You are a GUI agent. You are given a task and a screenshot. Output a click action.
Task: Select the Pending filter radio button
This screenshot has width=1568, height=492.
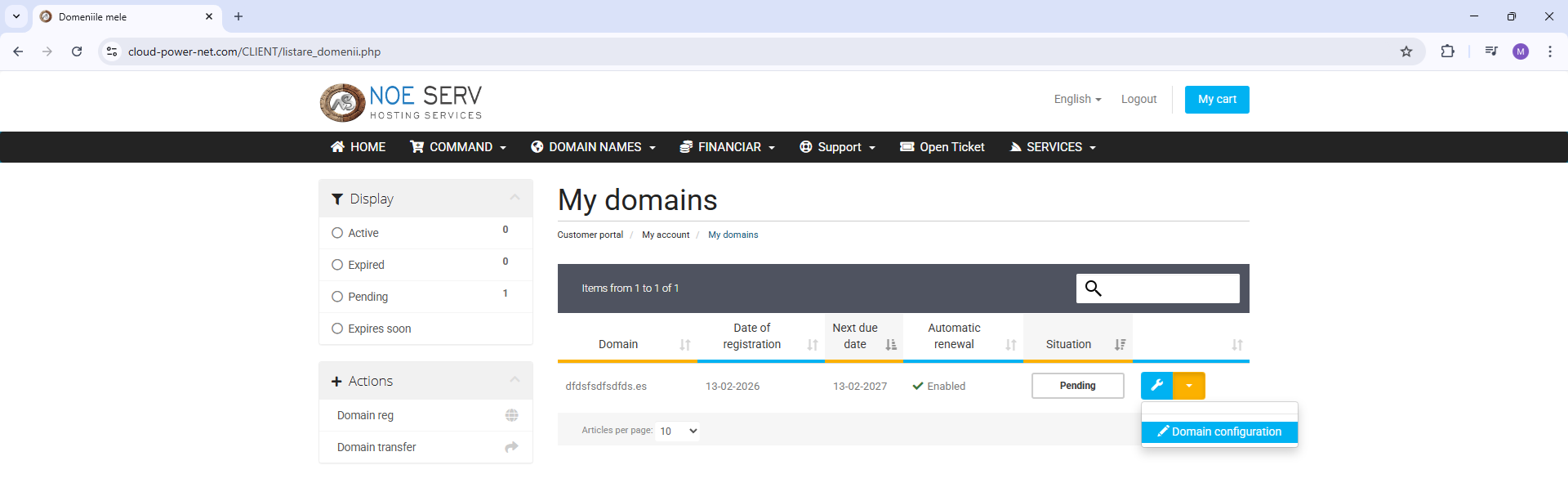pyautogui.click(x=337, y=297)
